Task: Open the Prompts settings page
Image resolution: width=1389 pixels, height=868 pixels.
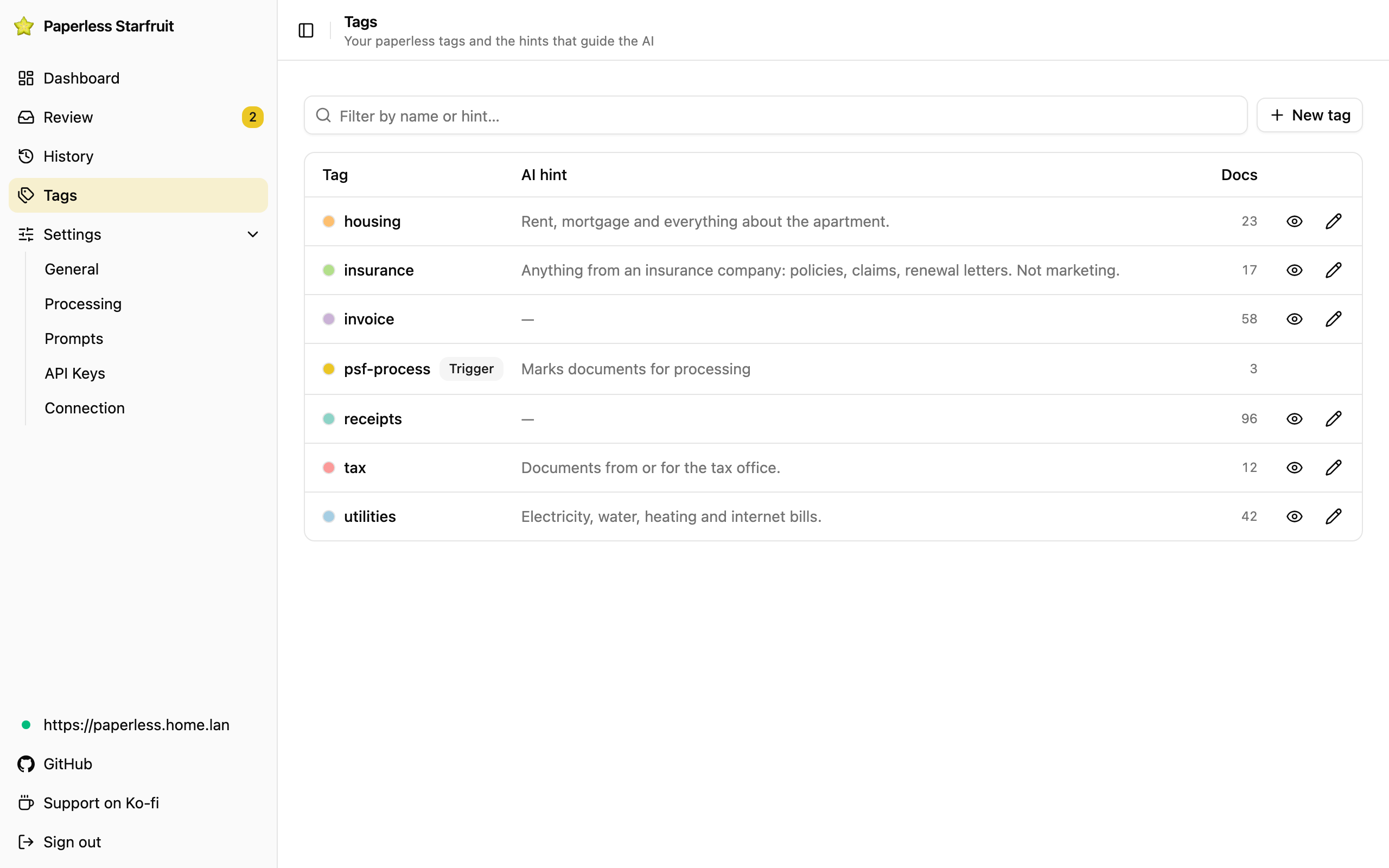Action: 74,339
